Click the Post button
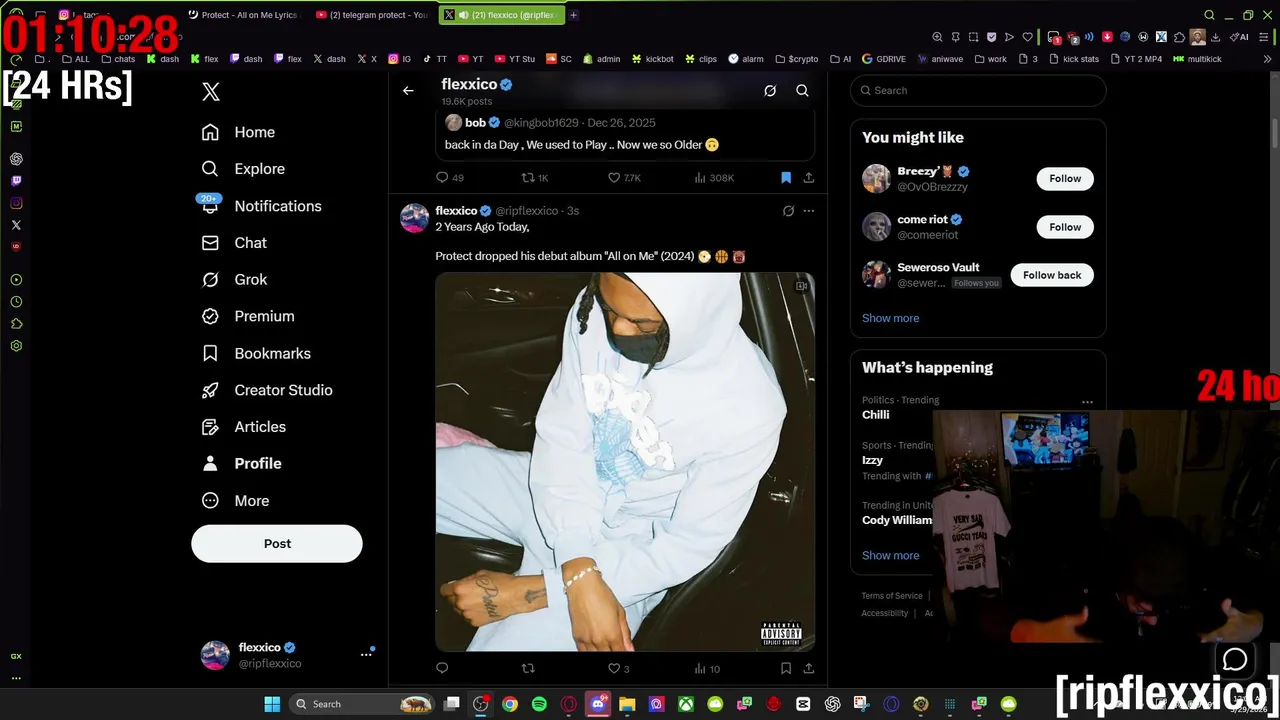 [277, 544]
